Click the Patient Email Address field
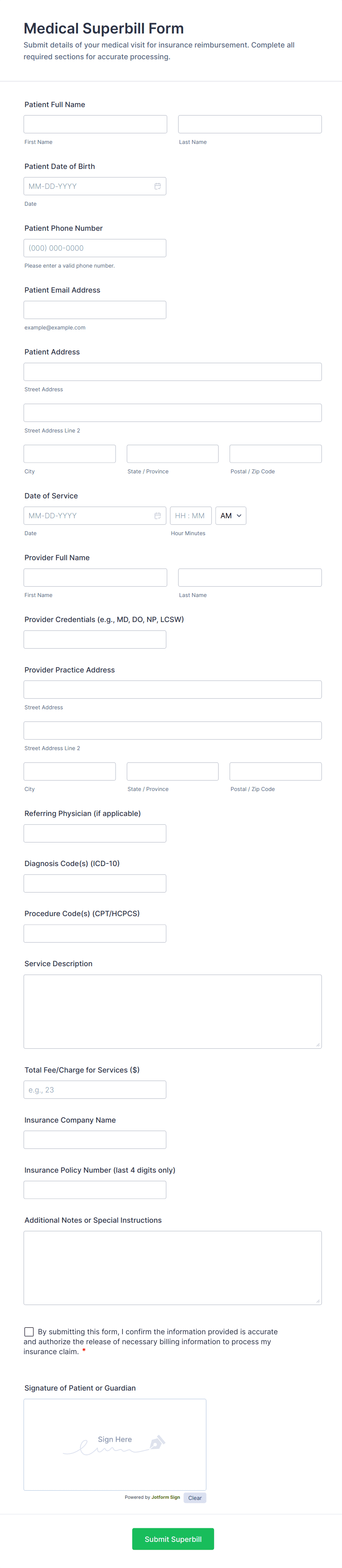 point(95,310)
